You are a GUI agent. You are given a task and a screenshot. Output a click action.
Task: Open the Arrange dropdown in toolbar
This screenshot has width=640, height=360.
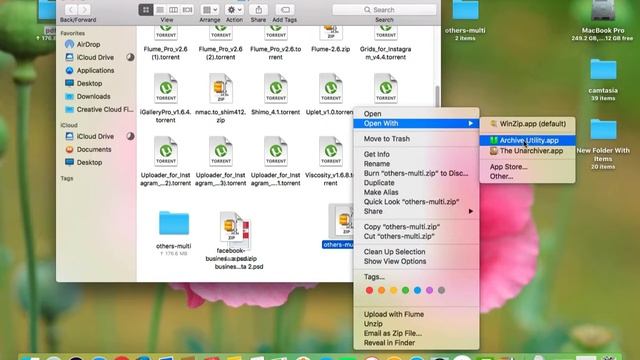coord(210,9)
